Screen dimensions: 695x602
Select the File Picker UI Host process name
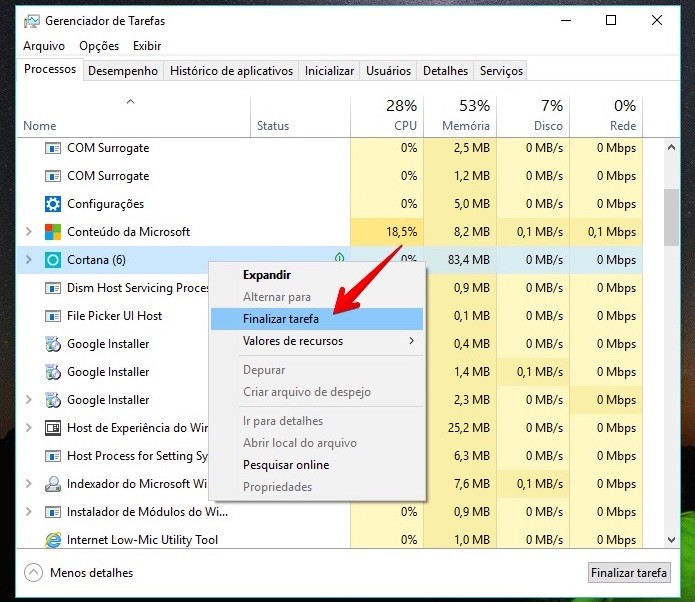tap(114, 316)
